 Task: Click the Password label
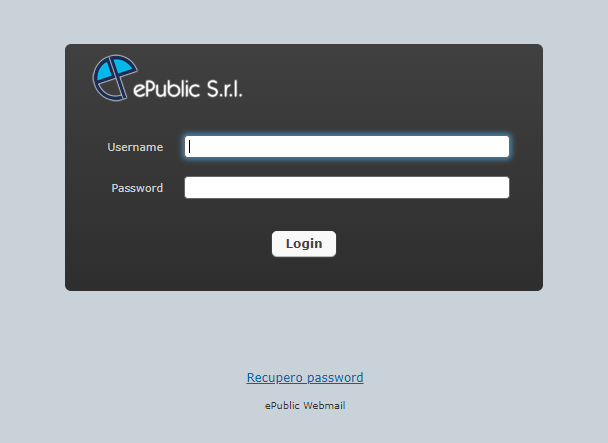pyautogui.click(x=137, y=188)
